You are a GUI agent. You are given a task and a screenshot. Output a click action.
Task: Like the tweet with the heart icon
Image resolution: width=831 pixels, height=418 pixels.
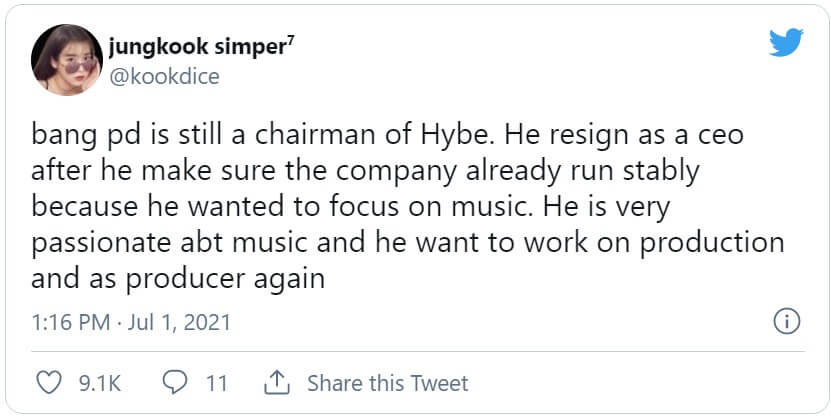[x=48, y=383]
